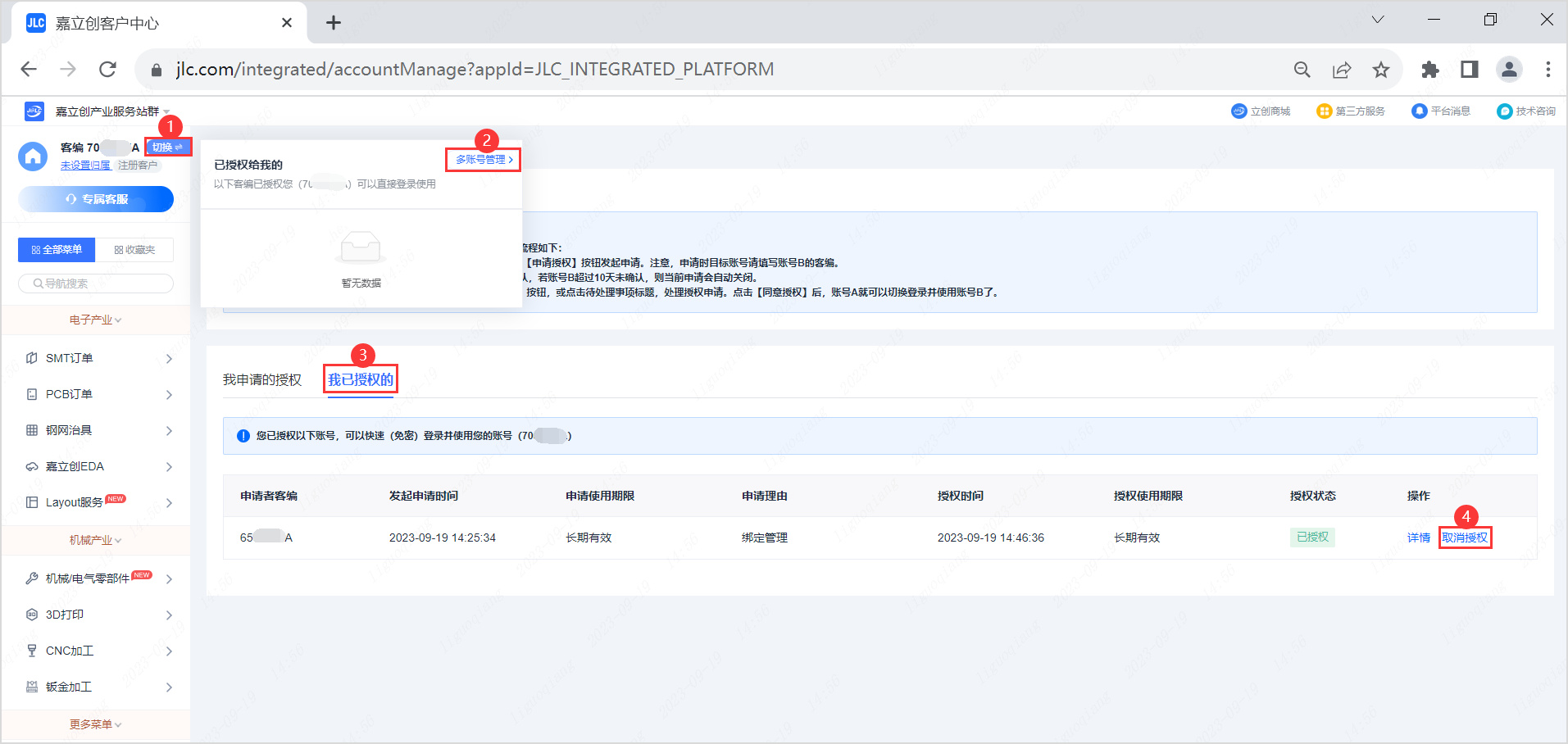Open 平台消息 notifications icon

tap(1419, 111)
